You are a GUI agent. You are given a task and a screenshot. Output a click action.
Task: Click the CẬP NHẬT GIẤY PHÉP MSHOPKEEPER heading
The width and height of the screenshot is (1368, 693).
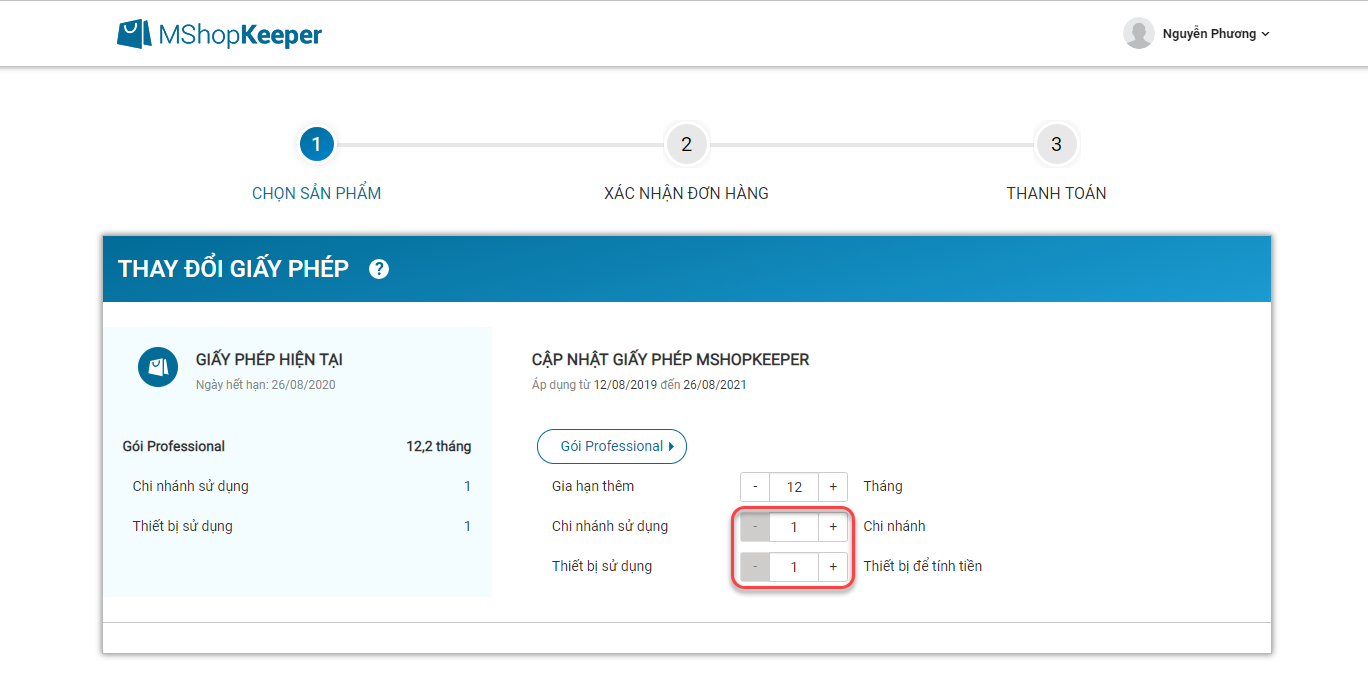(x=671, y=360)
